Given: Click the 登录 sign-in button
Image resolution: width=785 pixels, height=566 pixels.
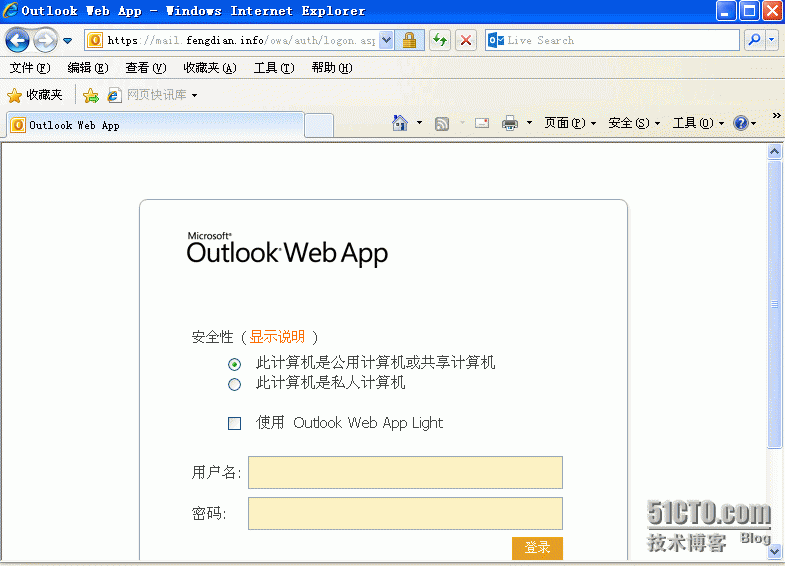Looking at the screenshot, I should click(537, 548).
